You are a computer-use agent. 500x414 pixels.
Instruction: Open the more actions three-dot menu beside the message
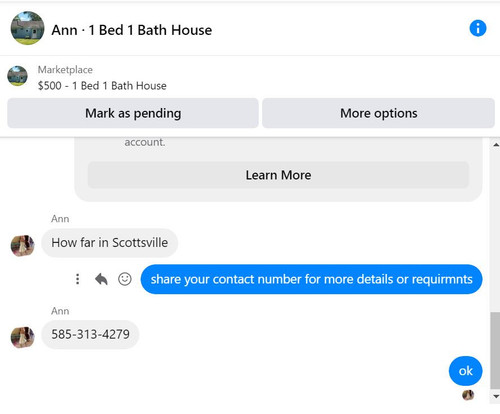point(77,279)
